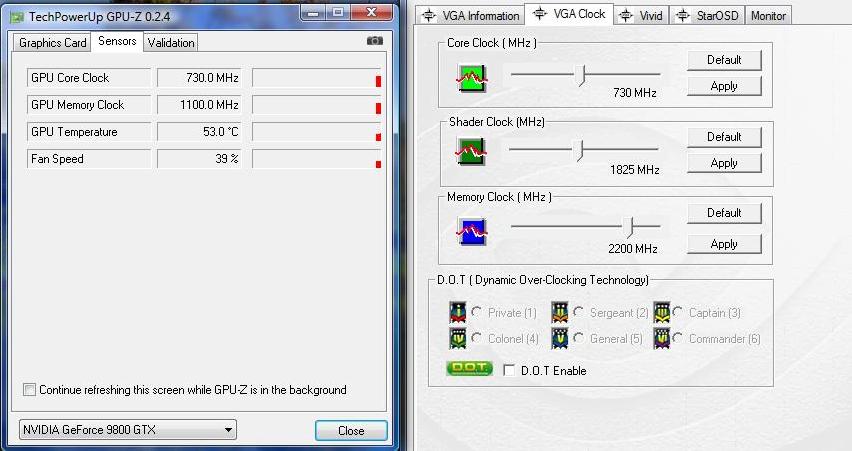The image size is (852, 451).
Task: Click the green Core Clock graph icon
Action: tap(472, 78)
